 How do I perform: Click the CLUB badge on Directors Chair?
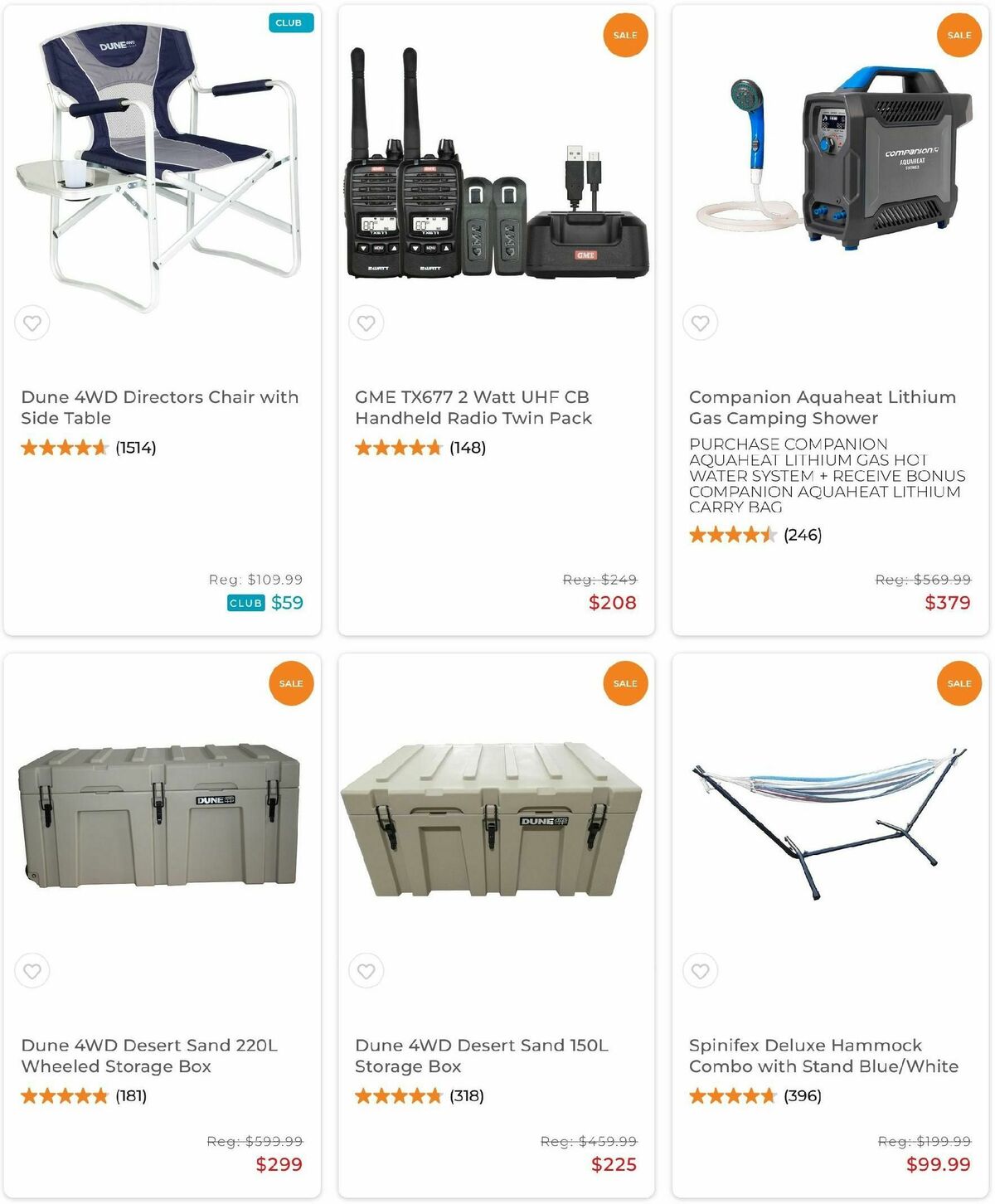click(291, 23)
